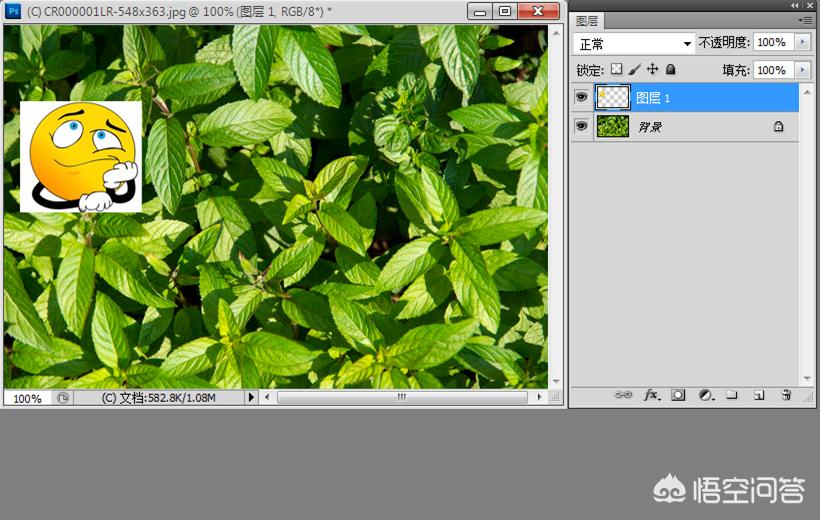Delete layer with the trash icon
Screen dimensions: 820x520
tap(786, 395)
